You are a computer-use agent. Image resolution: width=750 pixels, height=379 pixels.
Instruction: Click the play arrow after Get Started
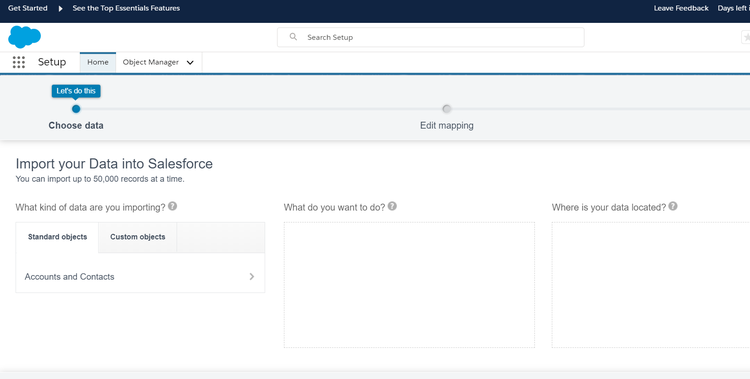pyautogui.click(x=60, y=9)
